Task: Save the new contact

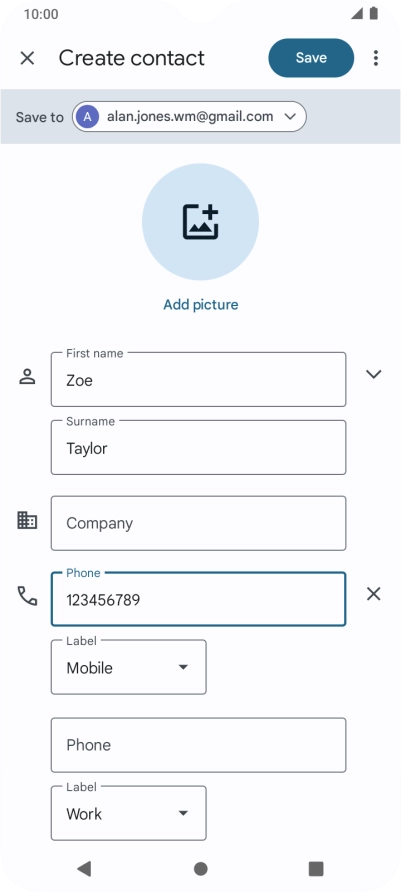Action: click(311, 58)
